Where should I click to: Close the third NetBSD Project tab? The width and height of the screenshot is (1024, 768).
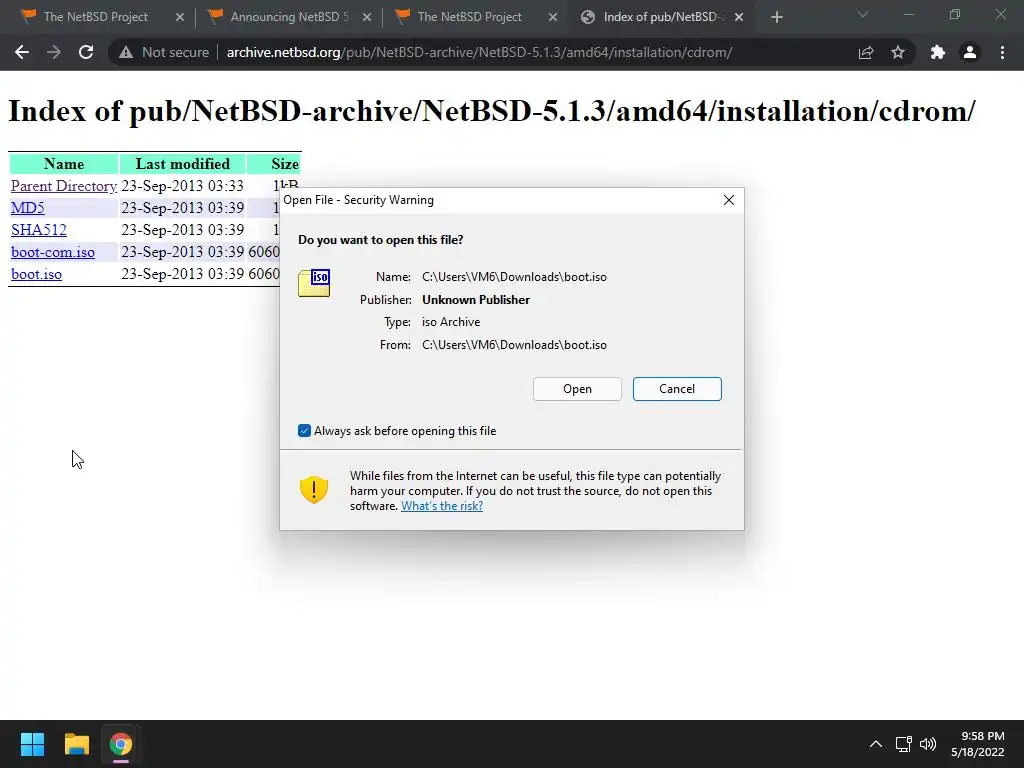point(552,17)
